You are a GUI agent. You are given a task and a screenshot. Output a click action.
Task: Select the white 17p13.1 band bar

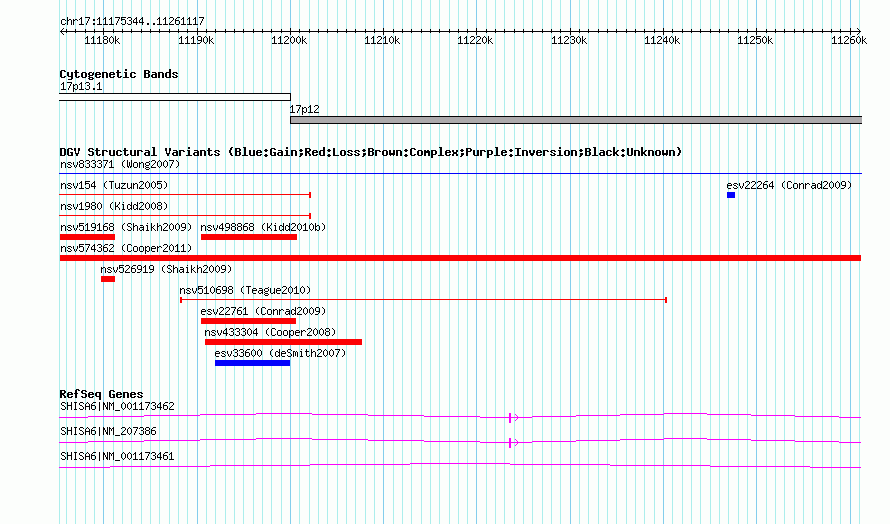coord(175,97)
